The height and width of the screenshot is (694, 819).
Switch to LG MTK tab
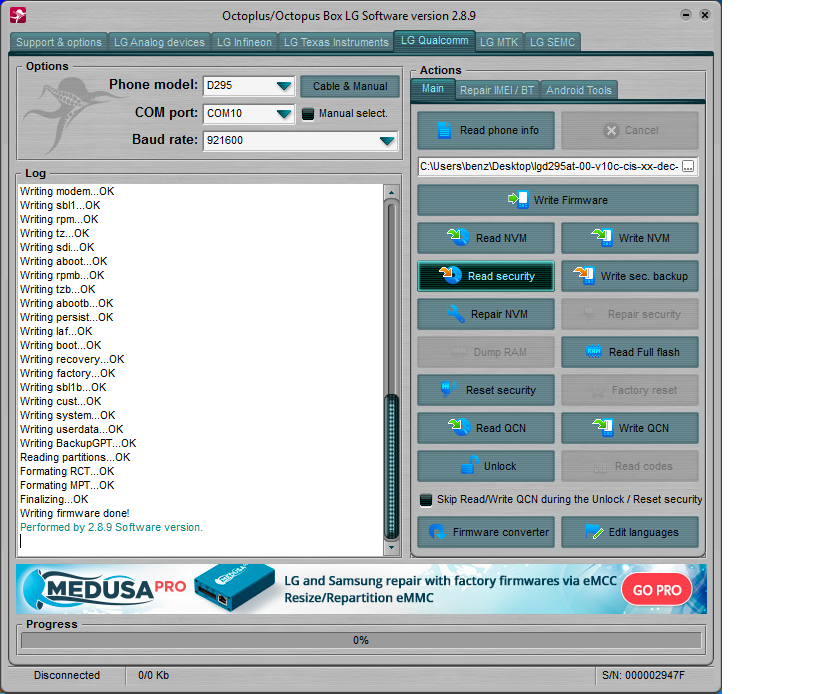coord(499,42)
